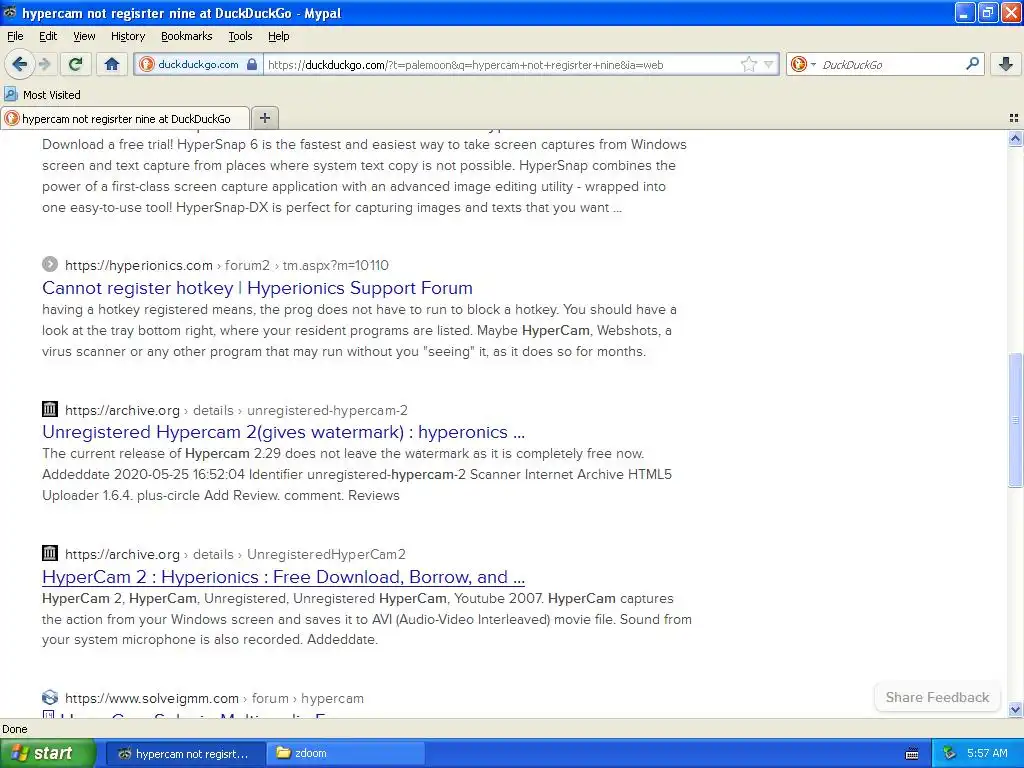1024x768 pixels.
Task: Click archive.org favicon for unregistered-hypercam-2
Action: (50, 409)
